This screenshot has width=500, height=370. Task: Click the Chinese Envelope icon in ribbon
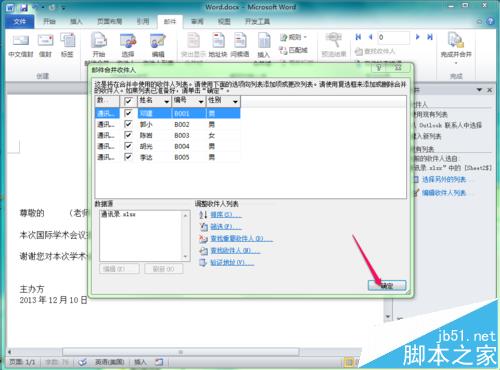(21, 41)
